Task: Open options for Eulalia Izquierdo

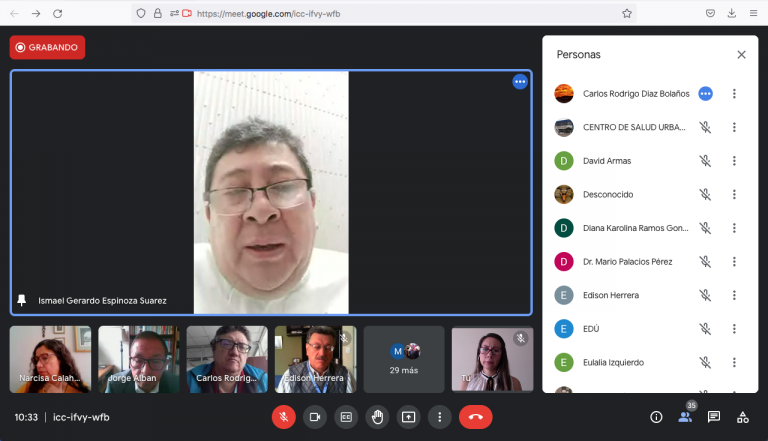Action: [734, 363]
